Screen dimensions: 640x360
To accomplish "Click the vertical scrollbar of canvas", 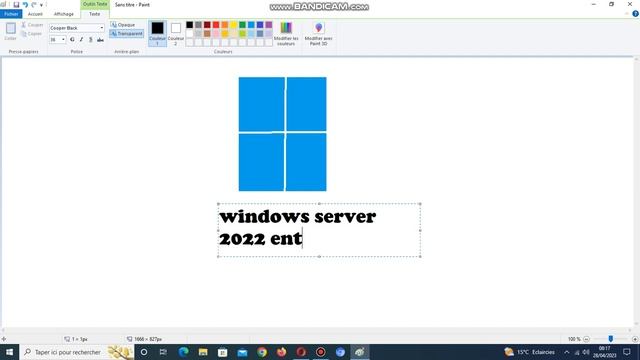I will [x=636, y=192].
